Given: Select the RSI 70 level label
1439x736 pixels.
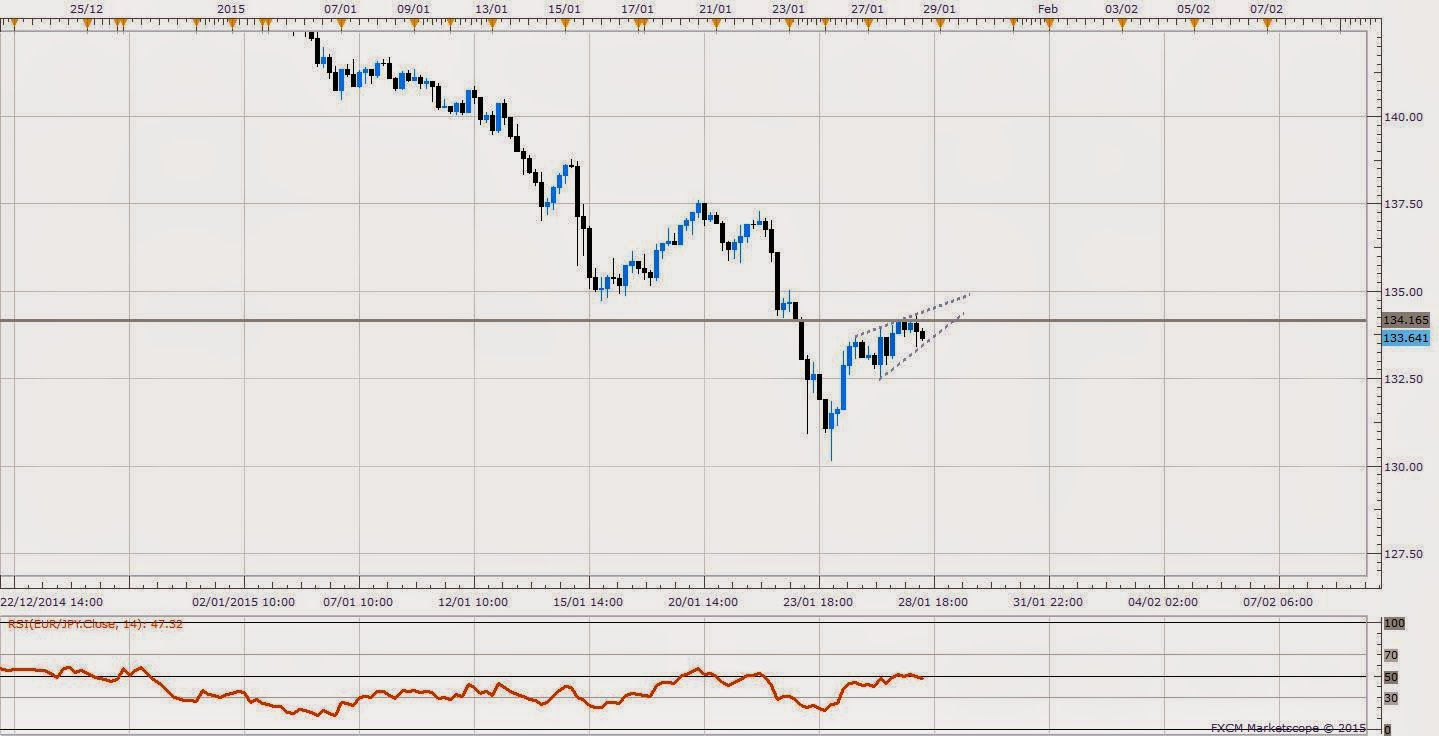Looking at the screenshot, I should (1391, 656).
